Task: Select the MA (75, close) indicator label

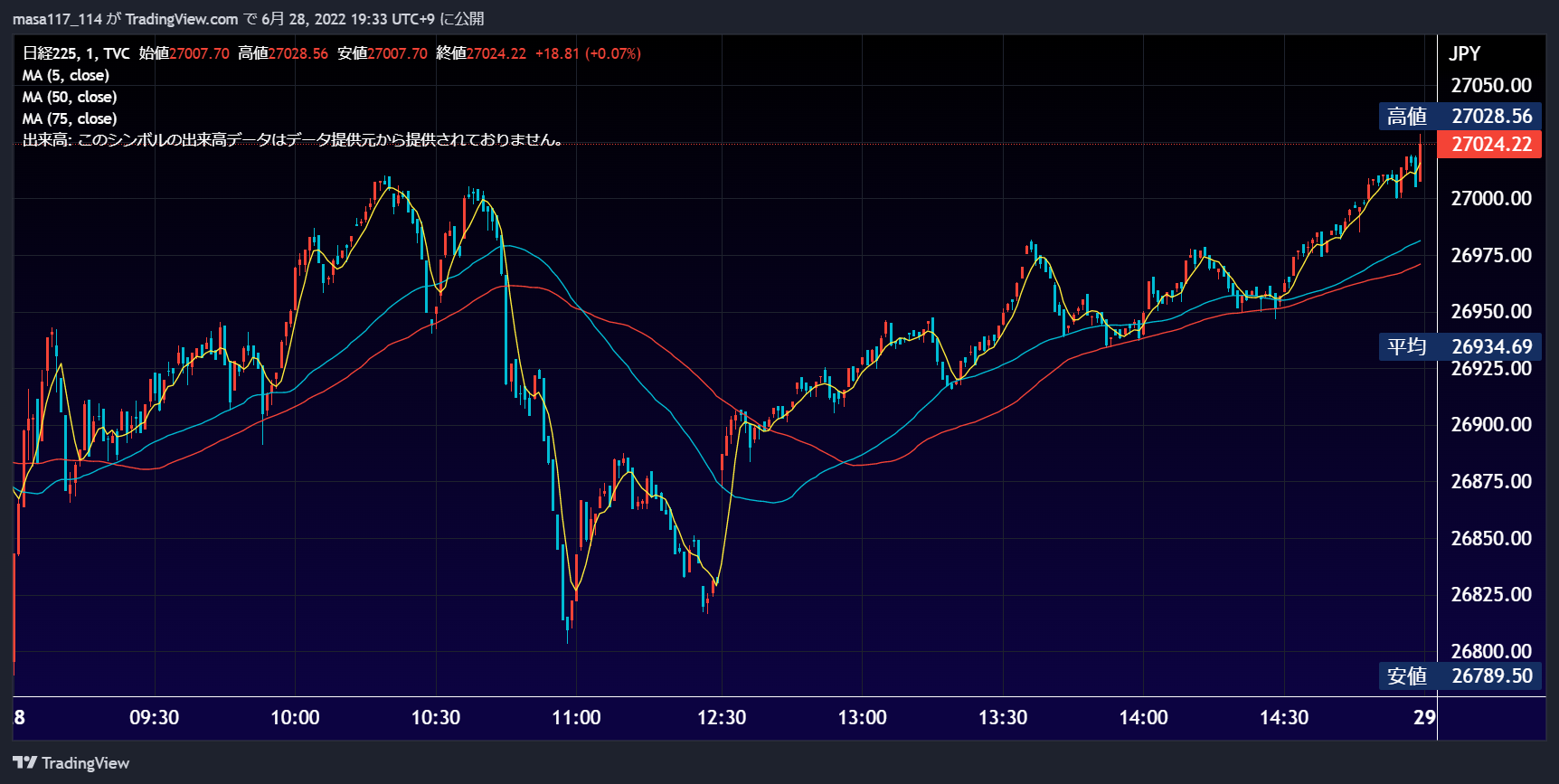Action: (x=70, y=118)
